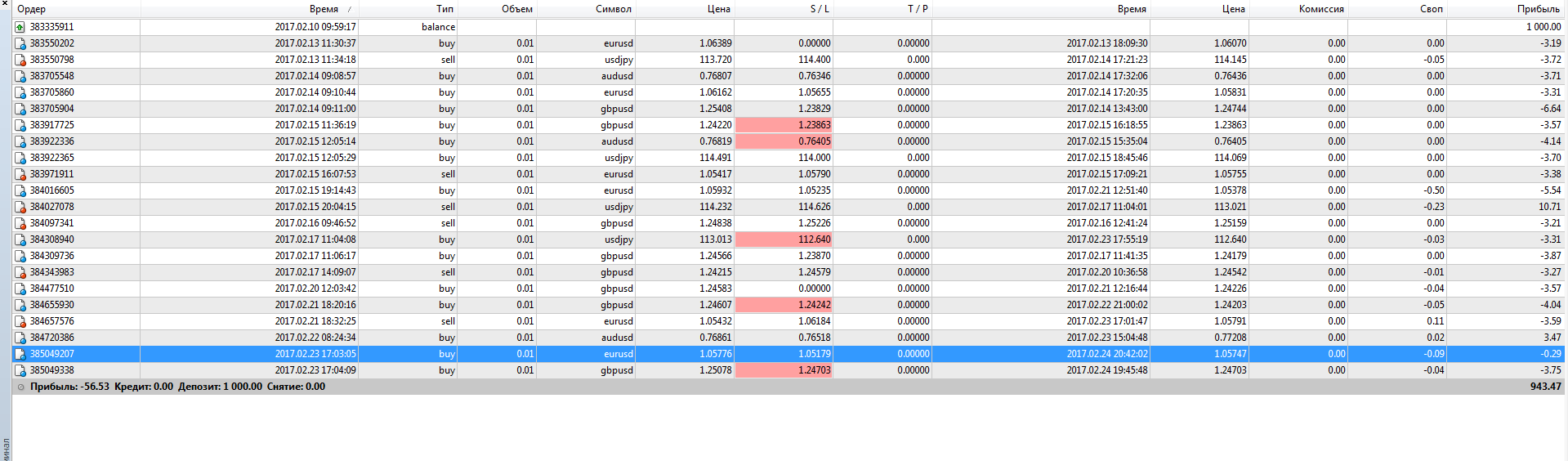Click close time 2017.02.13 18:09:30

coord(1106,43)
